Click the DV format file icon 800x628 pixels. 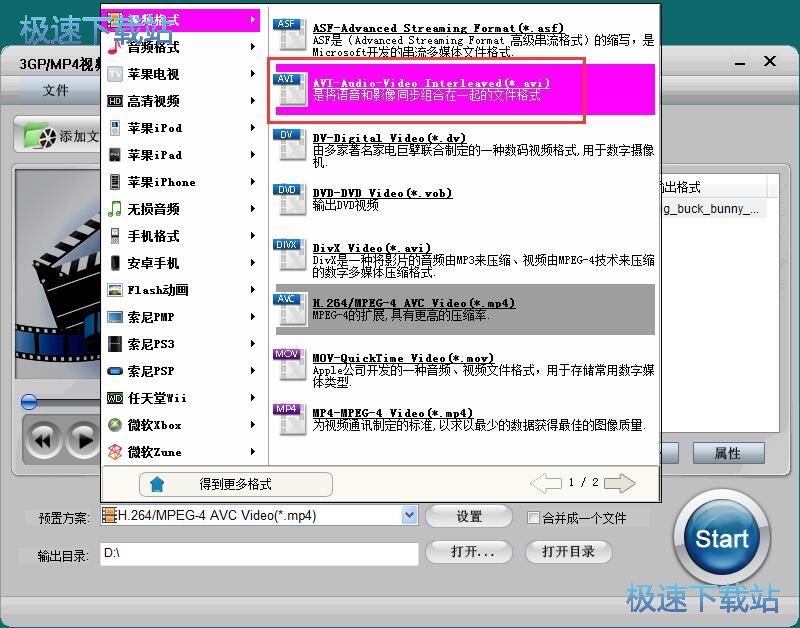[290, 144]
